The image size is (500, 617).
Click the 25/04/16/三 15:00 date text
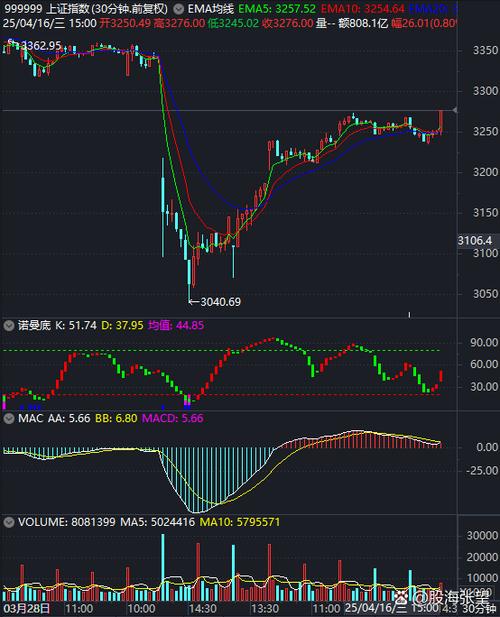(50, 24)
